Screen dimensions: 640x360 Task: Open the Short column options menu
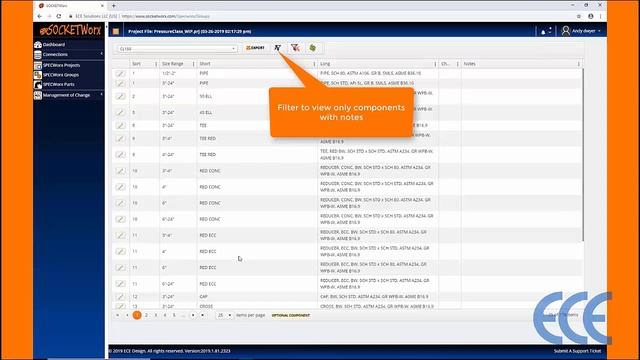(314, 64)
